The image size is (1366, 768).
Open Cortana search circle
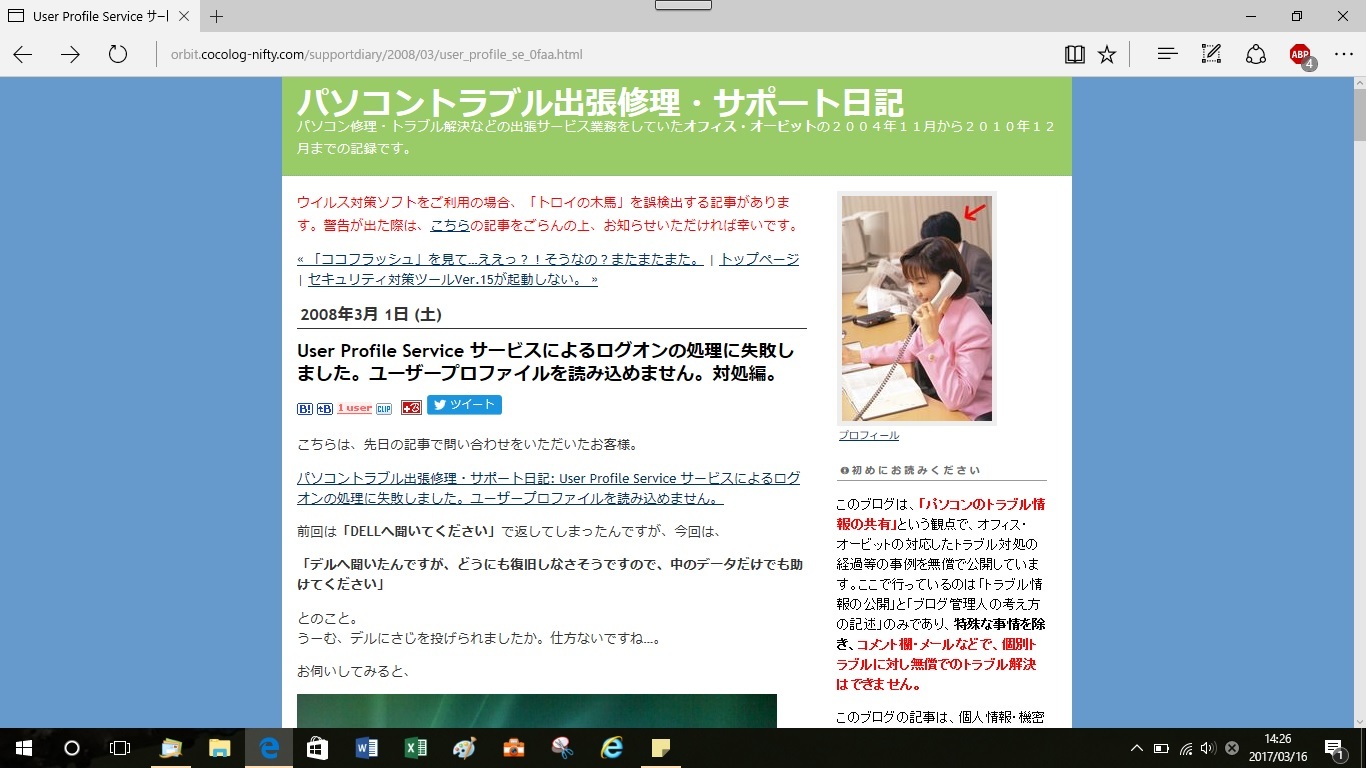[72, 748]
